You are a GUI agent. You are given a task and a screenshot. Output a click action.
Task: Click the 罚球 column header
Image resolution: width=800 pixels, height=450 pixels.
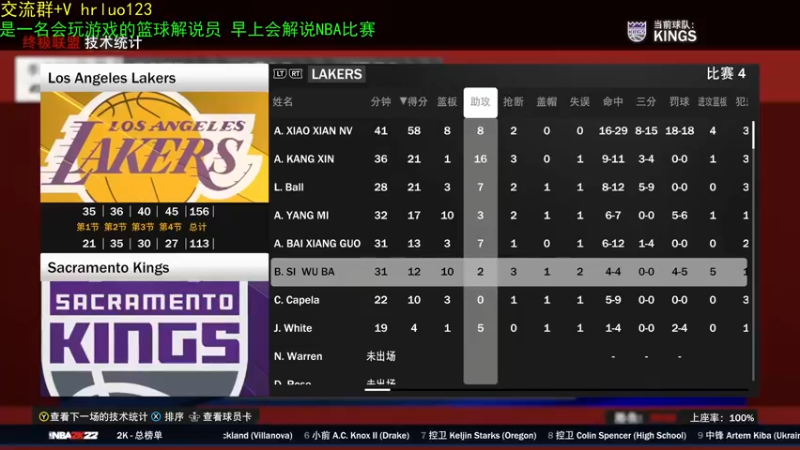(679, 102)
